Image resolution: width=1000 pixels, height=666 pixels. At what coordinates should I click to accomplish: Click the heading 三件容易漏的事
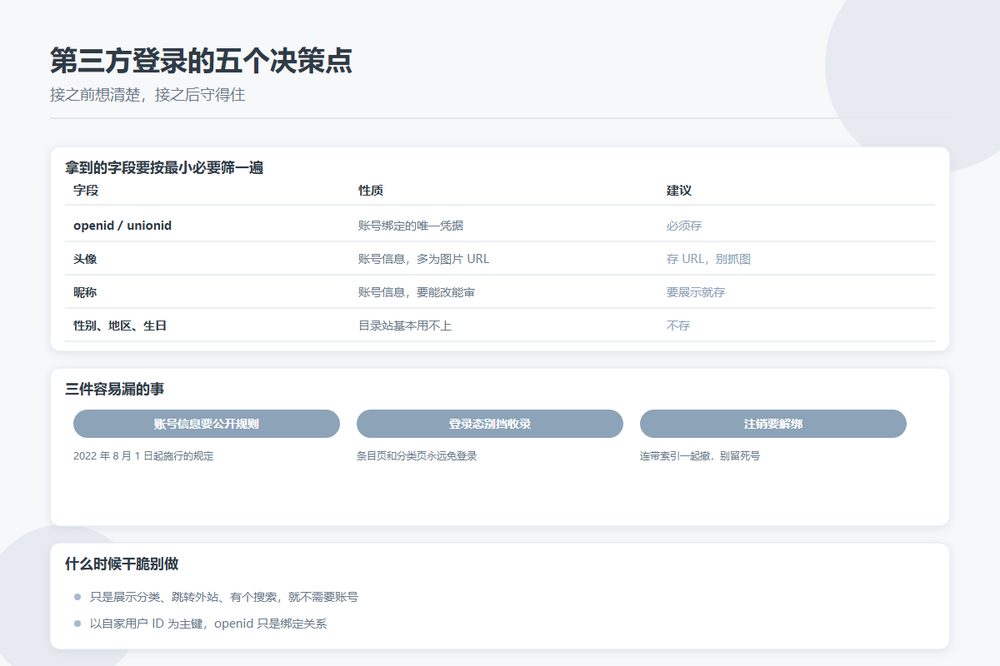(x=115, y=388)
